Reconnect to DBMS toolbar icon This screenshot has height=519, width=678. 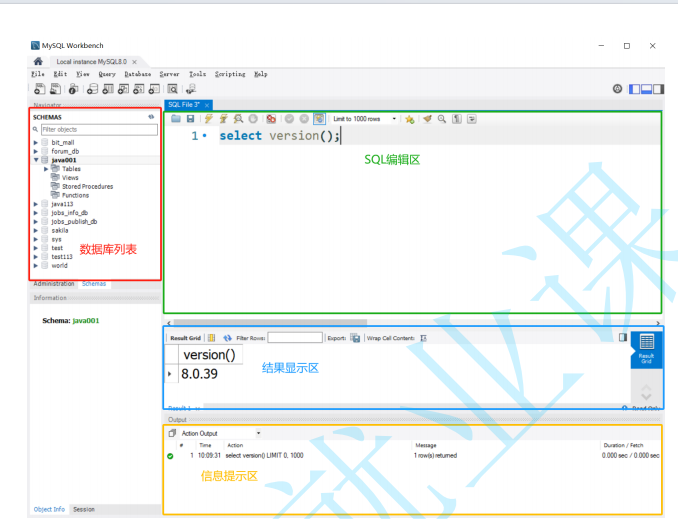point(191,89)
